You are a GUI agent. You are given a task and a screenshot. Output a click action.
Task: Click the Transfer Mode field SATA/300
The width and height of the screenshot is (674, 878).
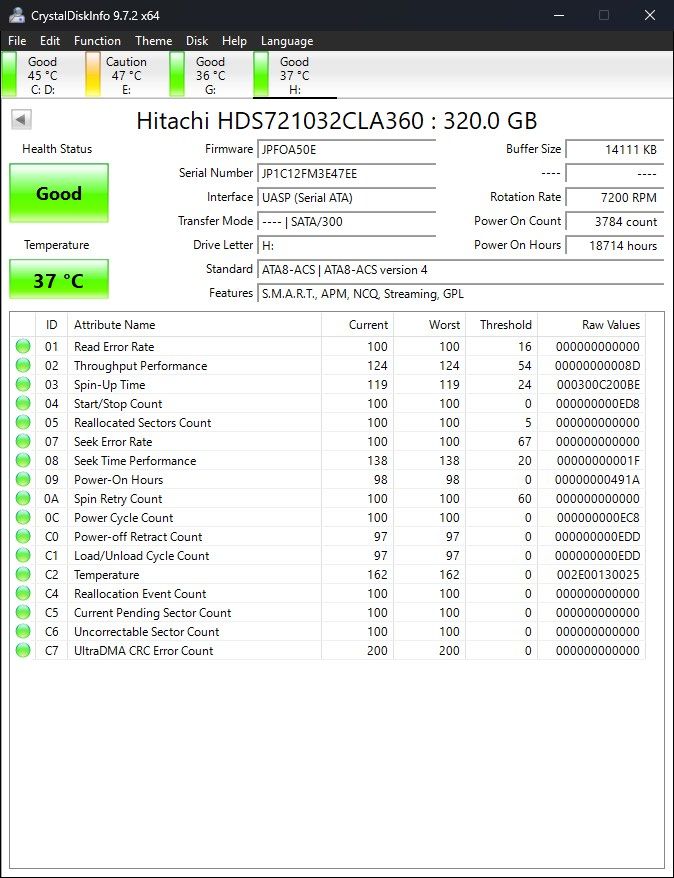point(347,222)
